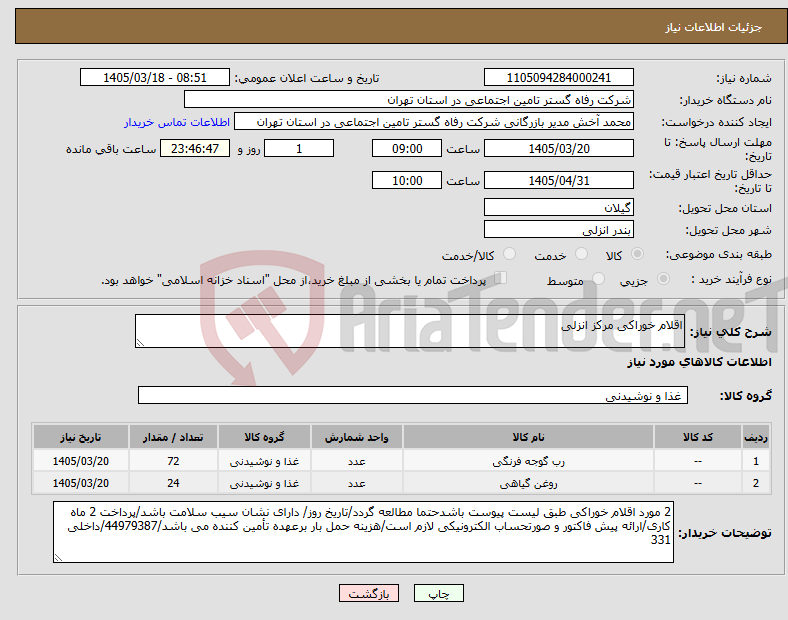Click the ایجاد کننده درخواست field
Viewport: 788px width, 620px height.
click(x=434, y=122)
